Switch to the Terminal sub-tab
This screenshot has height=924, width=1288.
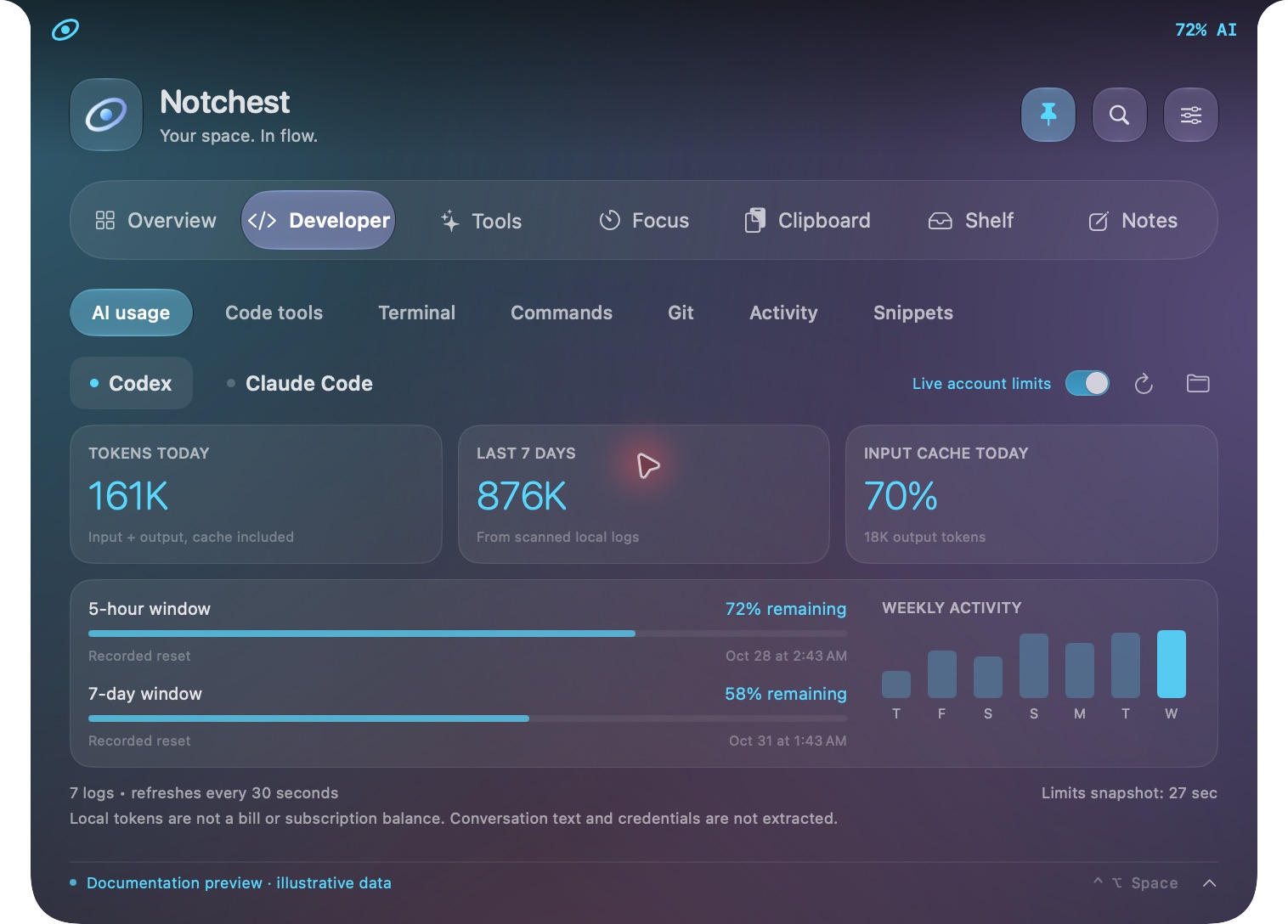[x=416, y=313]
